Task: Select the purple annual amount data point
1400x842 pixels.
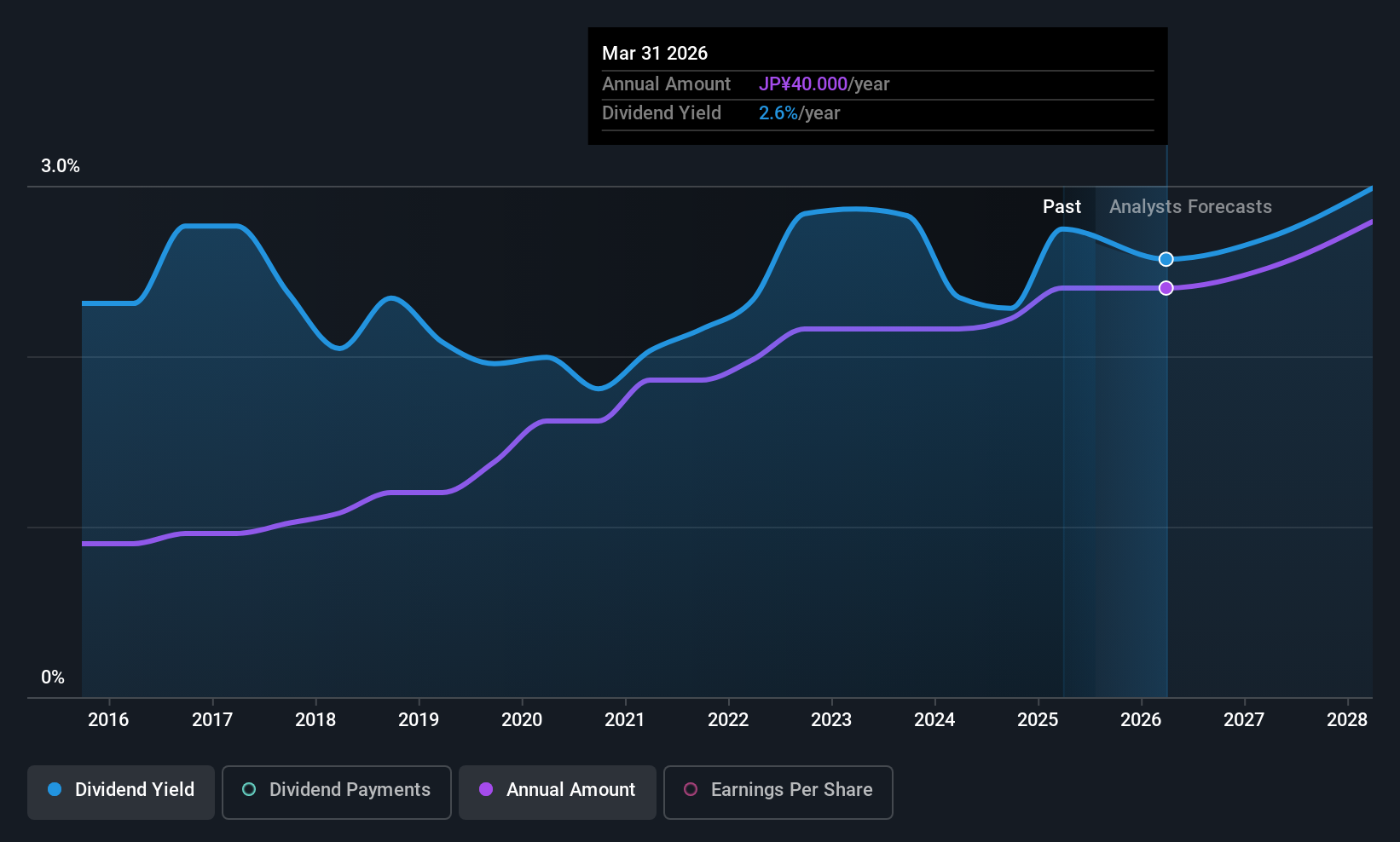Action: [1166, 288]
